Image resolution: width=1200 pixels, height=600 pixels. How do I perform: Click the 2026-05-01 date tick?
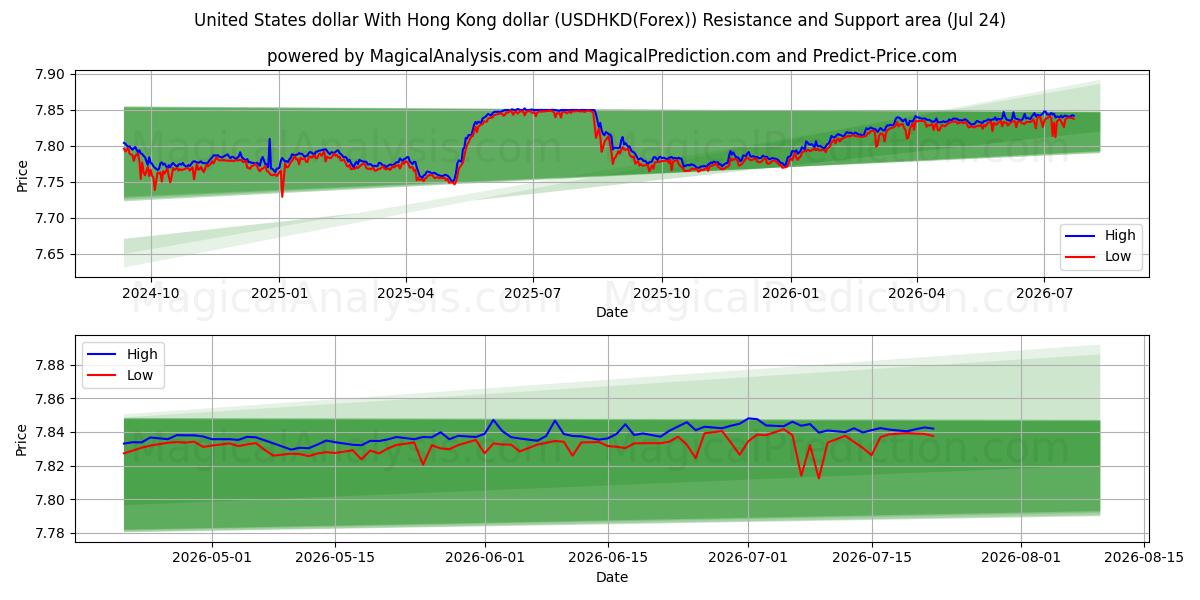tap(213, 558)
